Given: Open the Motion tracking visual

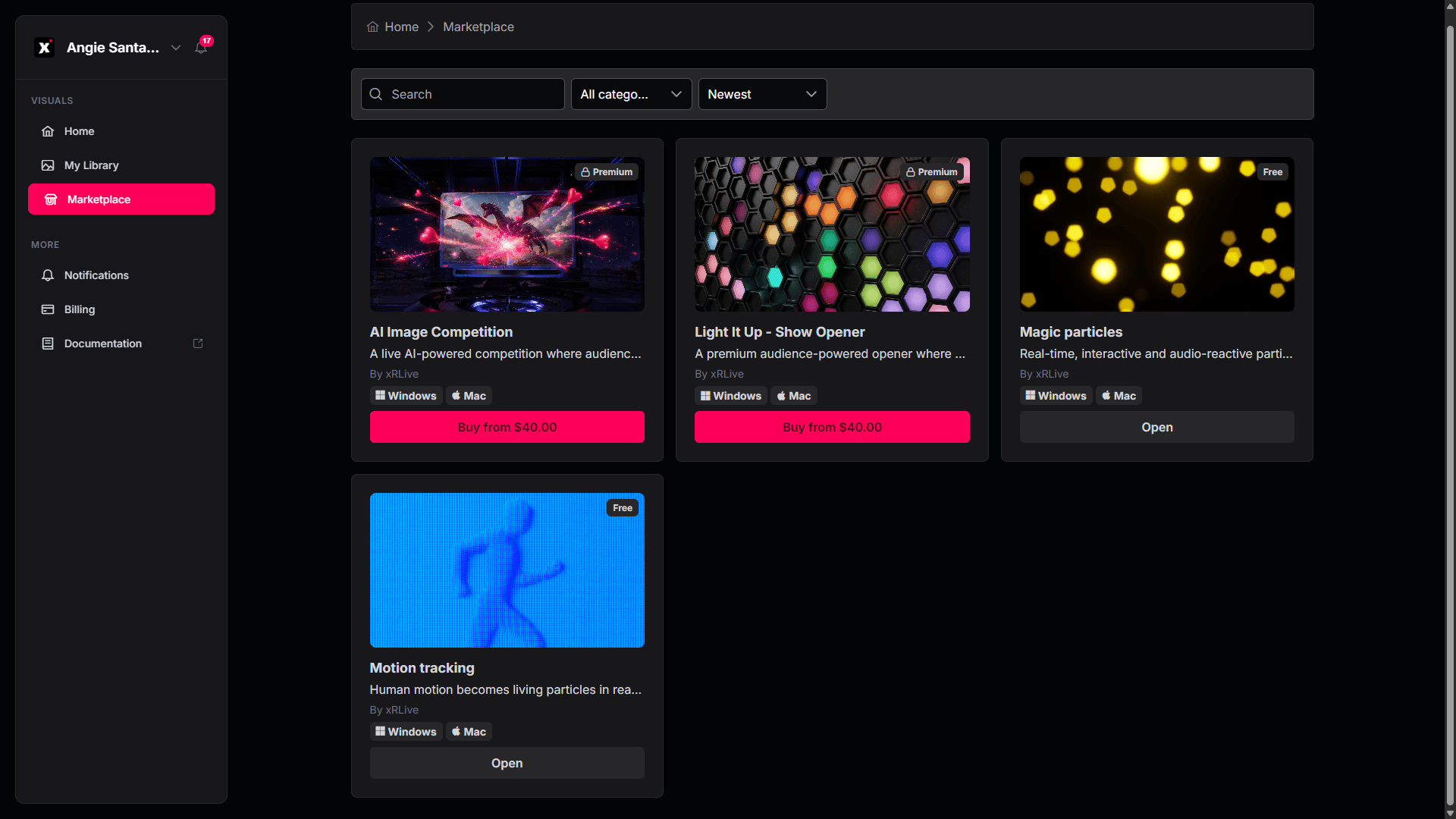Looking at the screenshot, I should click(507, 763).
